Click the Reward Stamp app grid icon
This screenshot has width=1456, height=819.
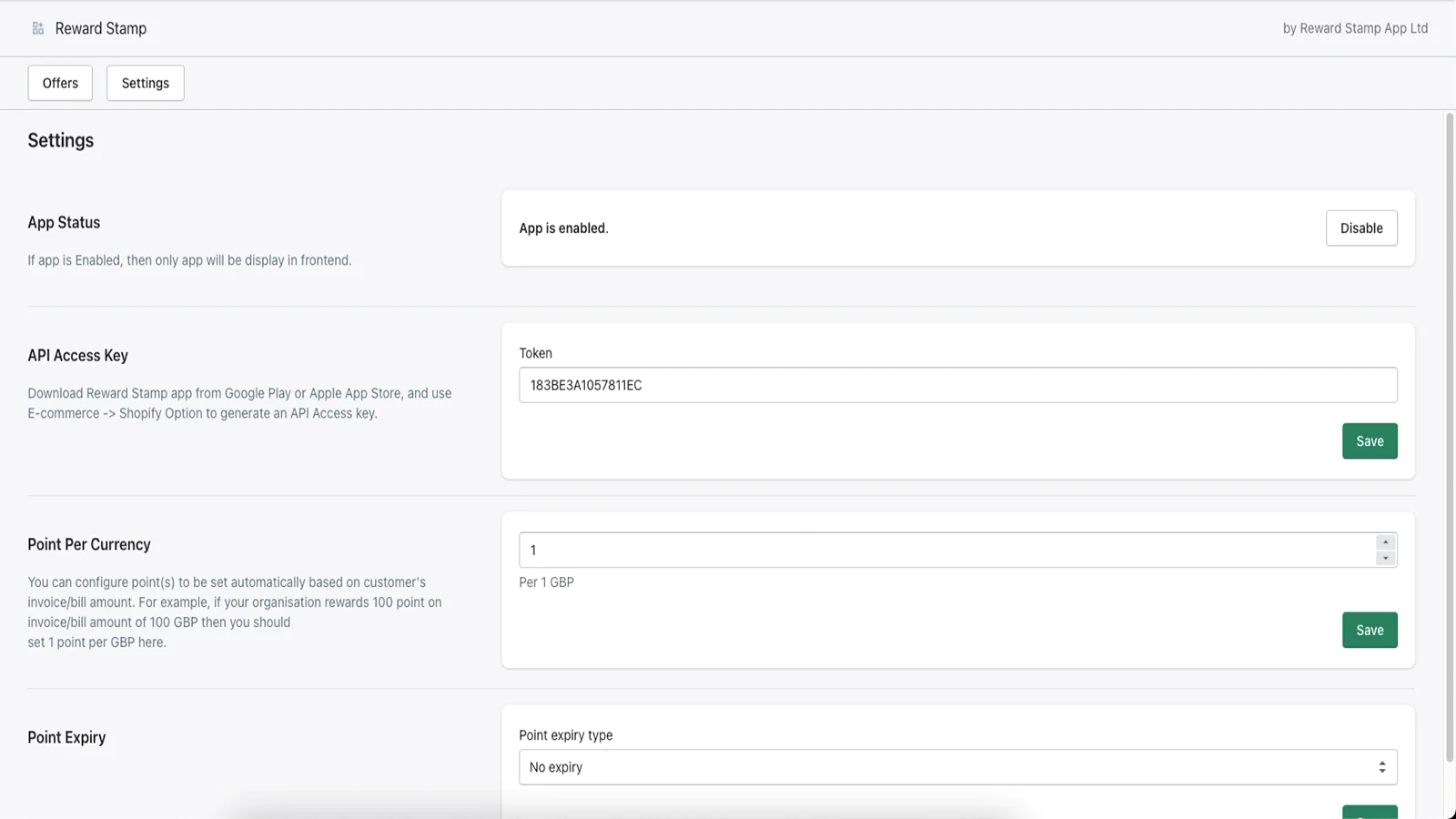(x=38, y=28)
